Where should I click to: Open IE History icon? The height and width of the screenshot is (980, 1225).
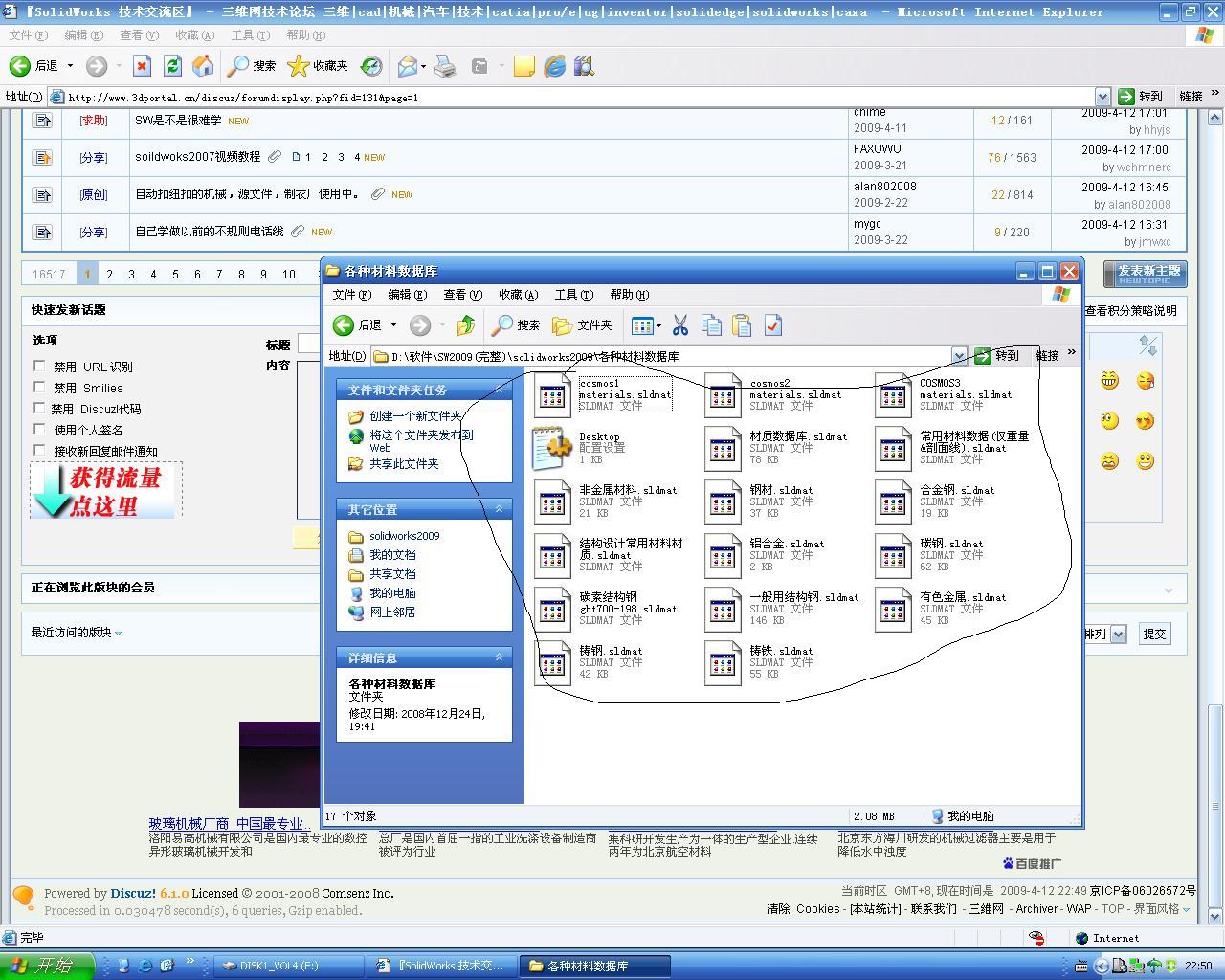point(370,66)
